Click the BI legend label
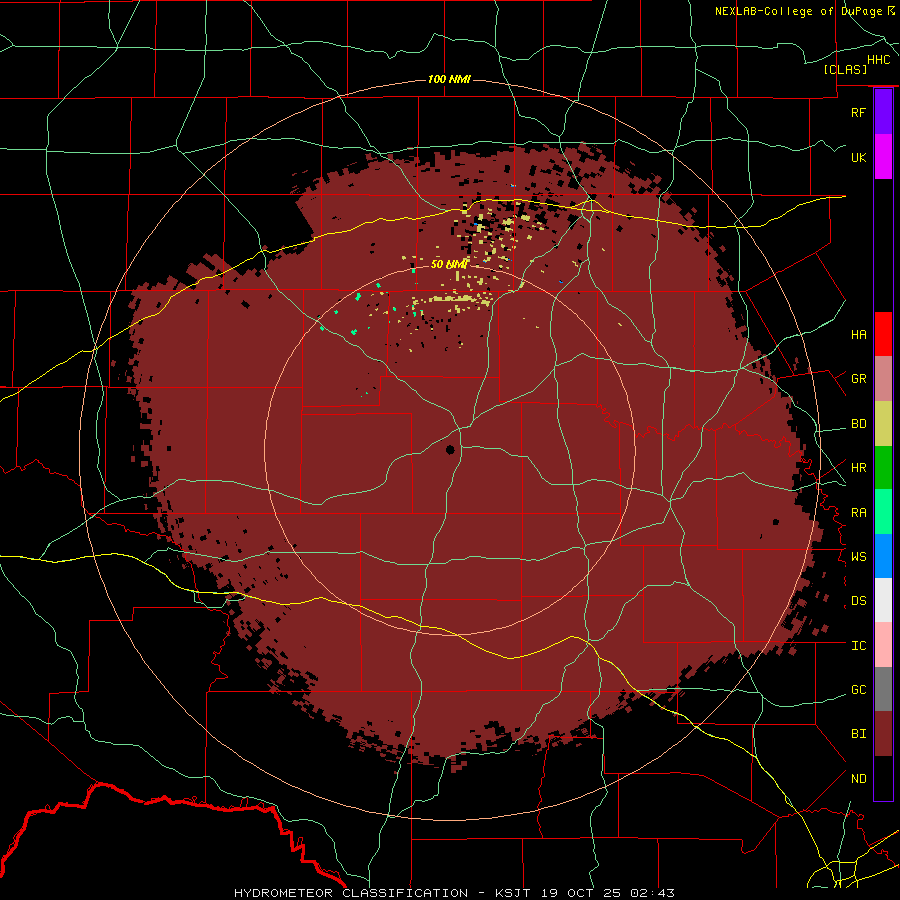Viewport: 900px width, 900px height. click(858, 734)
